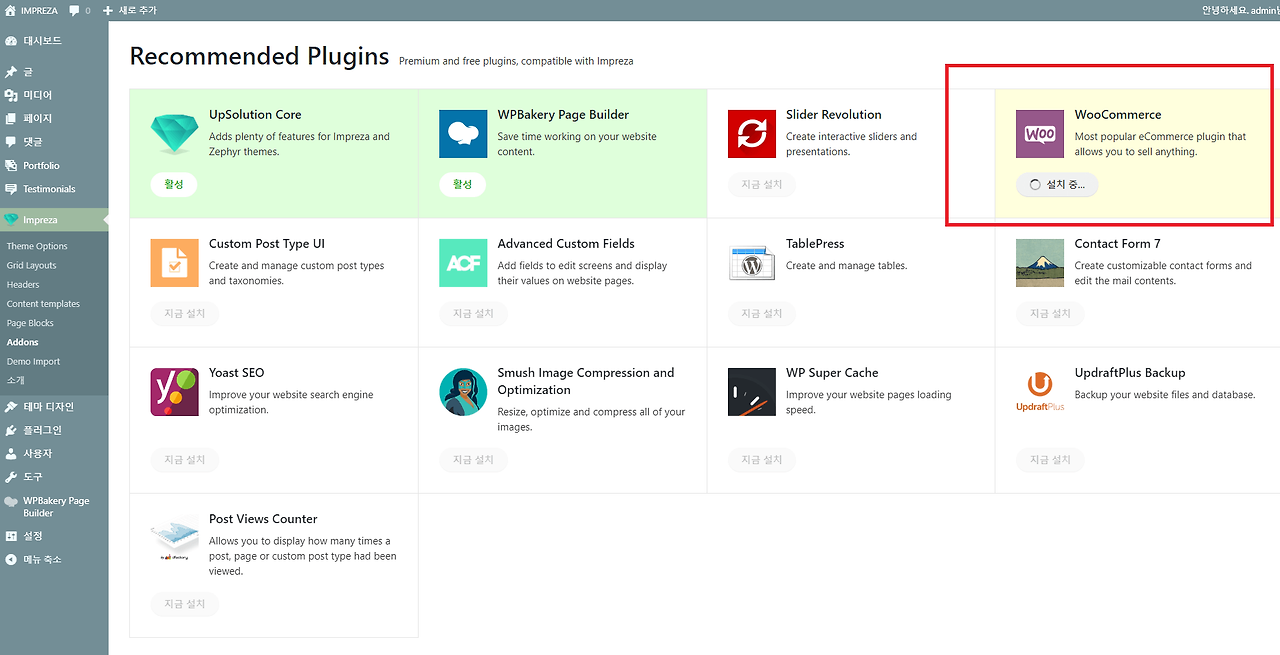Click the WooCommerce logo icon
The width and height of the screenshot is (1280, 655).
(x=1040, y=134)
